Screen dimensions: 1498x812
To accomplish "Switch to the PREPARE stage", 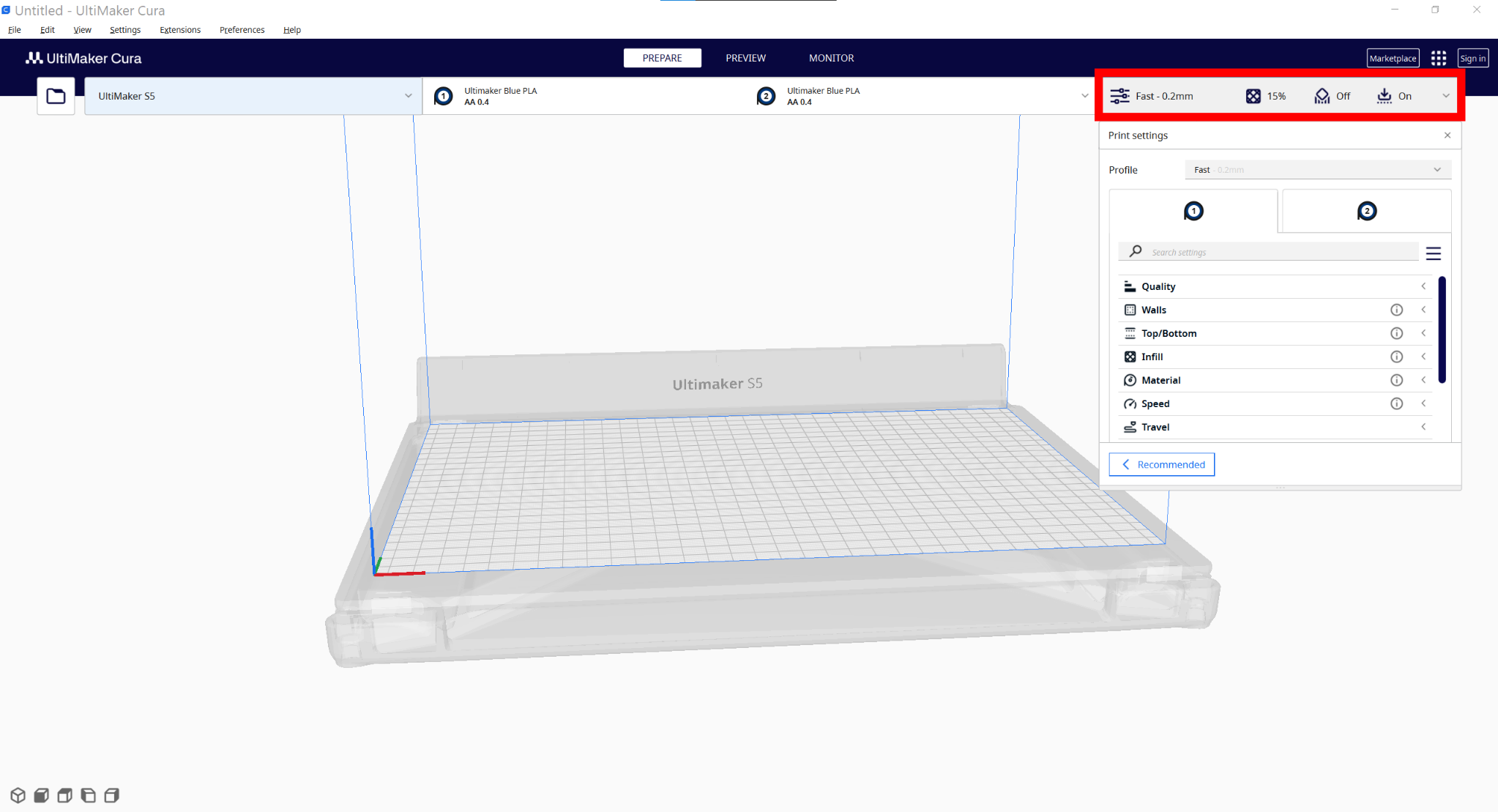I will (662, 58).
